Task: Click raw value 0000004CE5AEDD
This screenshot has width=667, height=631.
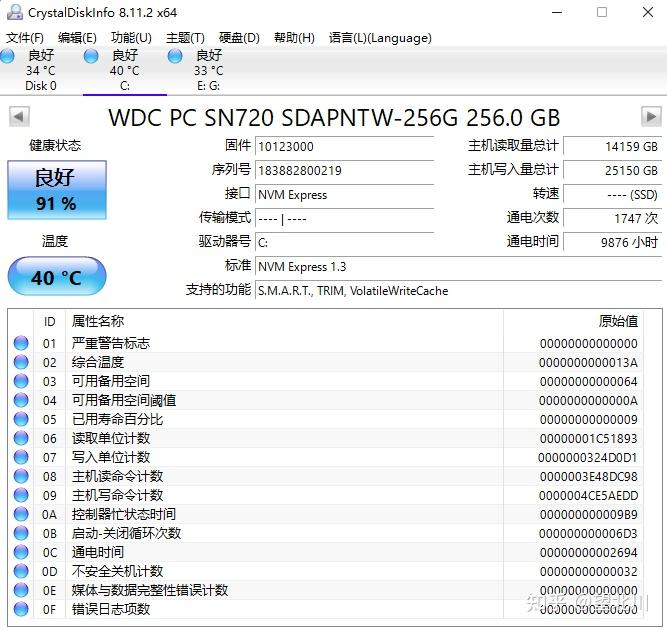Action: tap(588, 495)
